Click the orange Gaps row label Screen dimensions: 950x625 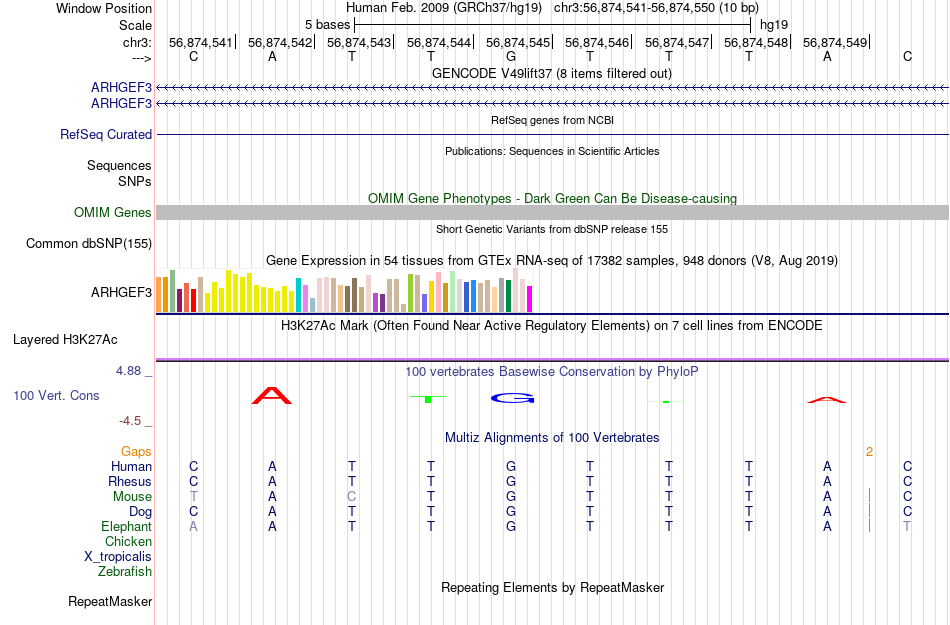tap(136, 452)
